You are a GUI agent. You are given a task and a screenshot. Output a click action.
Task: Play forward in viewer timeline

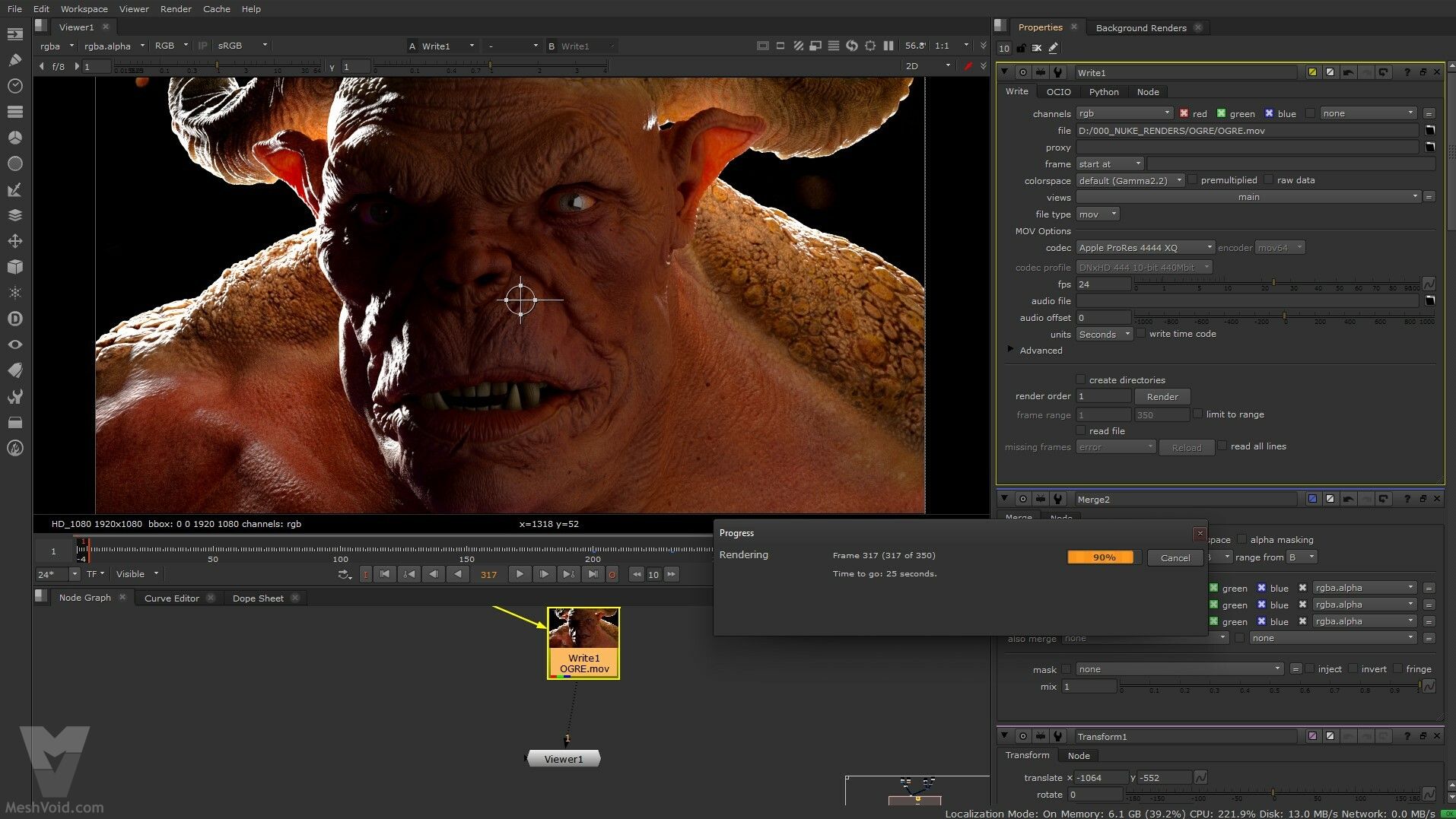tap(520, 574)
